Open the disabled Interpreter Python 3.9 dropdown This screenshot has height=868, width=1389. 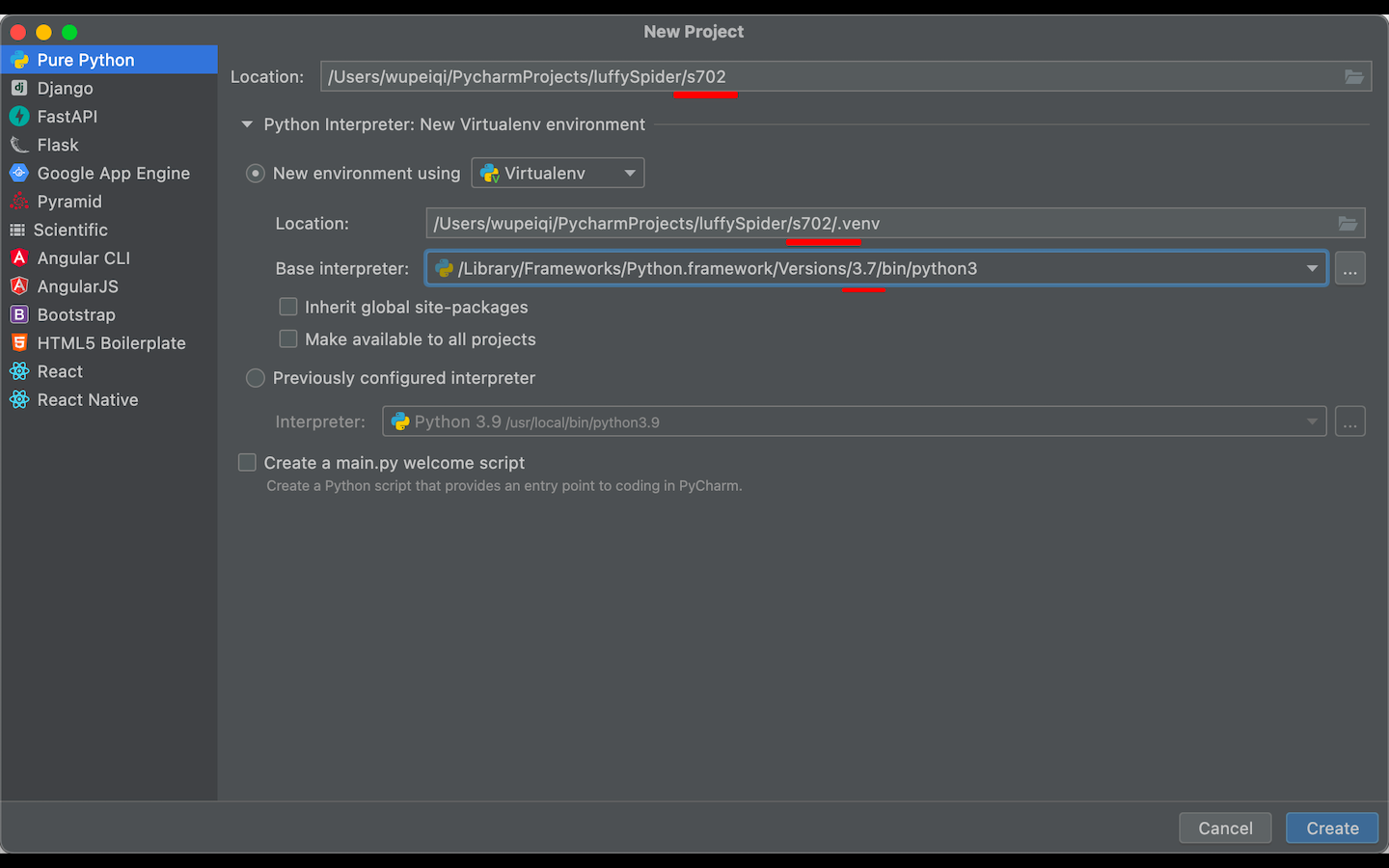(x=855, y=421)
